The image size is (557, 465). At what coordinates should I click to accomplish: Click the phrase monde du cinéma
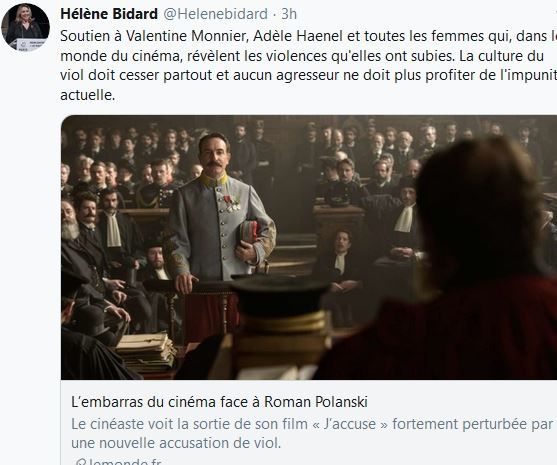coord(121,56)
